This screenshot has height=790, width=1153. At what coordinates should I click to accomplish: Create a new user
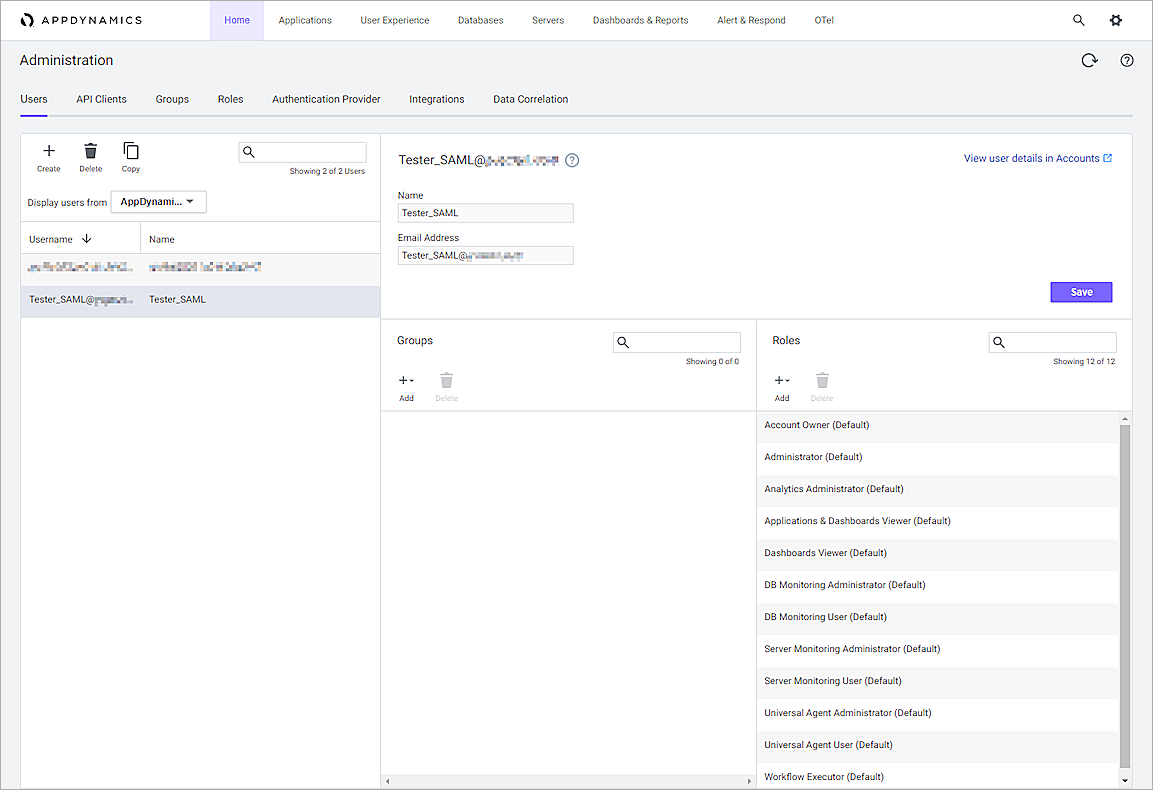pyautogui.click(x=48, y=152)
